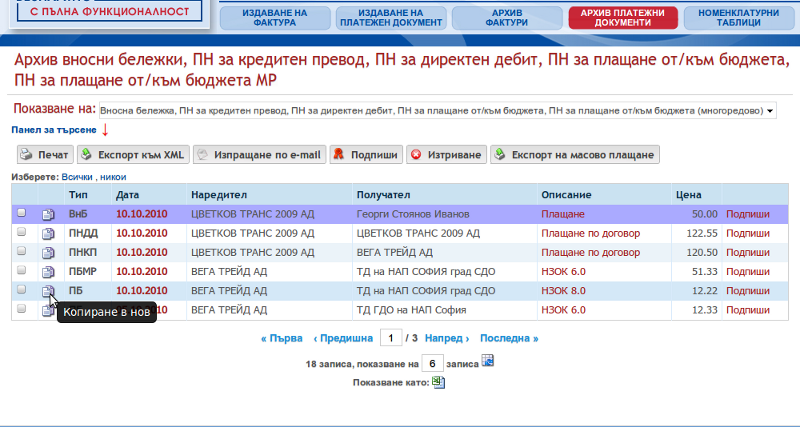Image resolution: width=800 pixels, height=427 pixels.
Task: Expand the 'Панел за търсене' search panel
Action: point(54,130)
